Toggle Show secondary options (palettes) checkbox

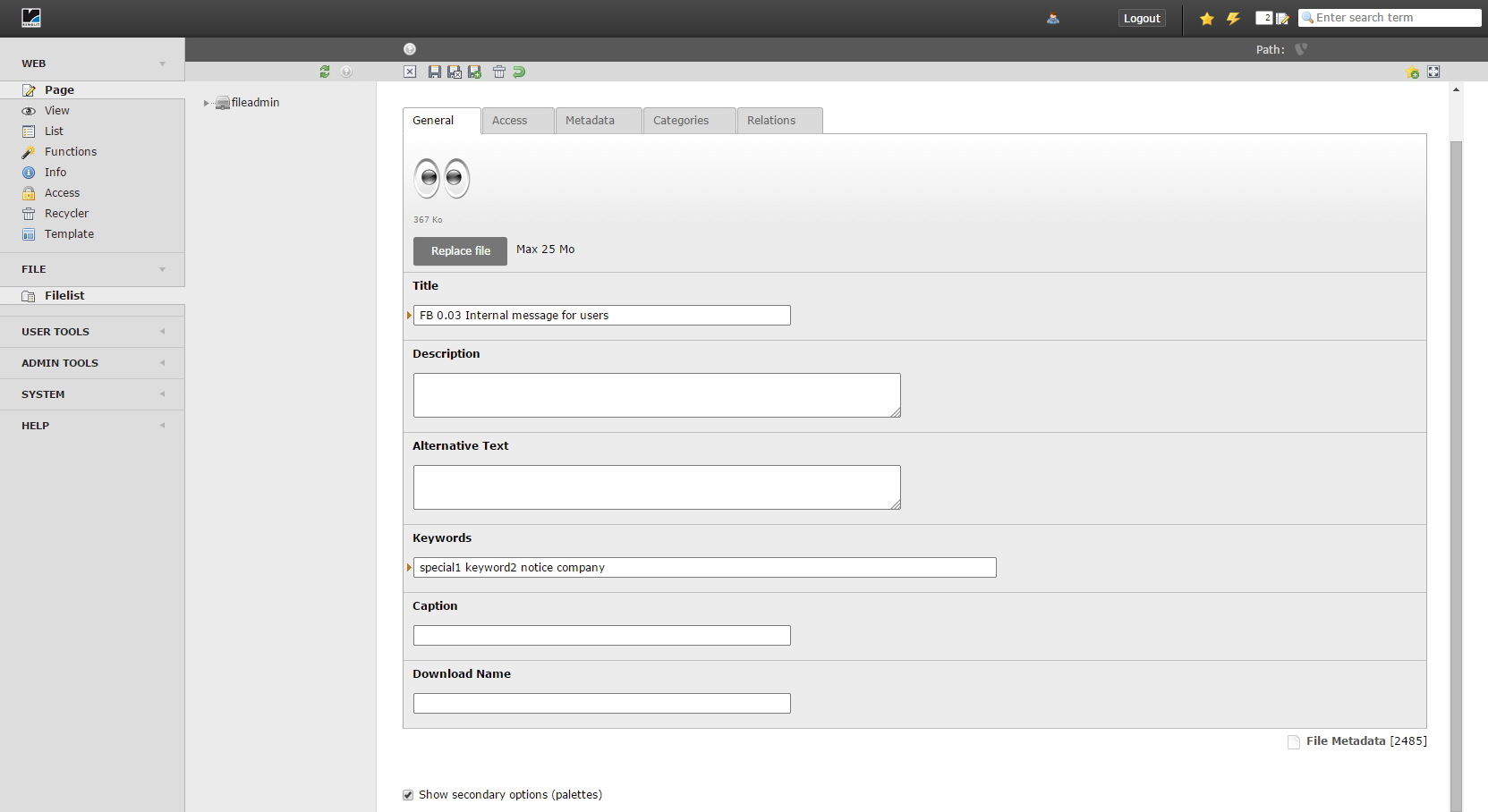[x=408, y=795]
